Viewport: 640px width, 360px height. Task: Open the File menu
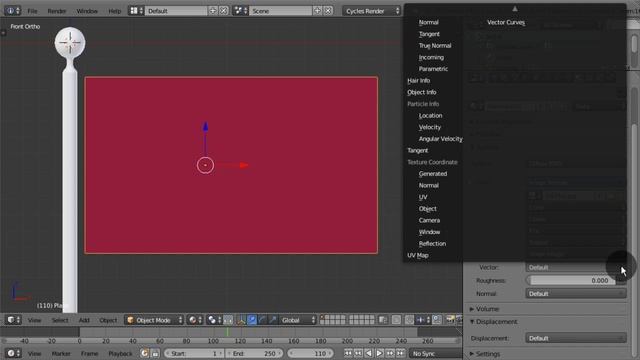[x=32, y=11]
